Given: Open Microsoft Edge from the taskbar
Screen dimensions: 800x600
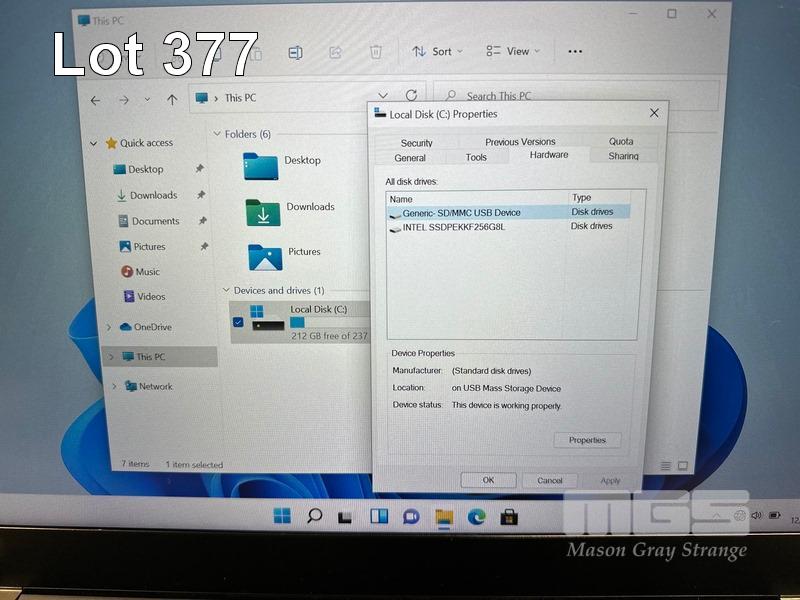Looking at the screenshot, I should click(477, 516).
